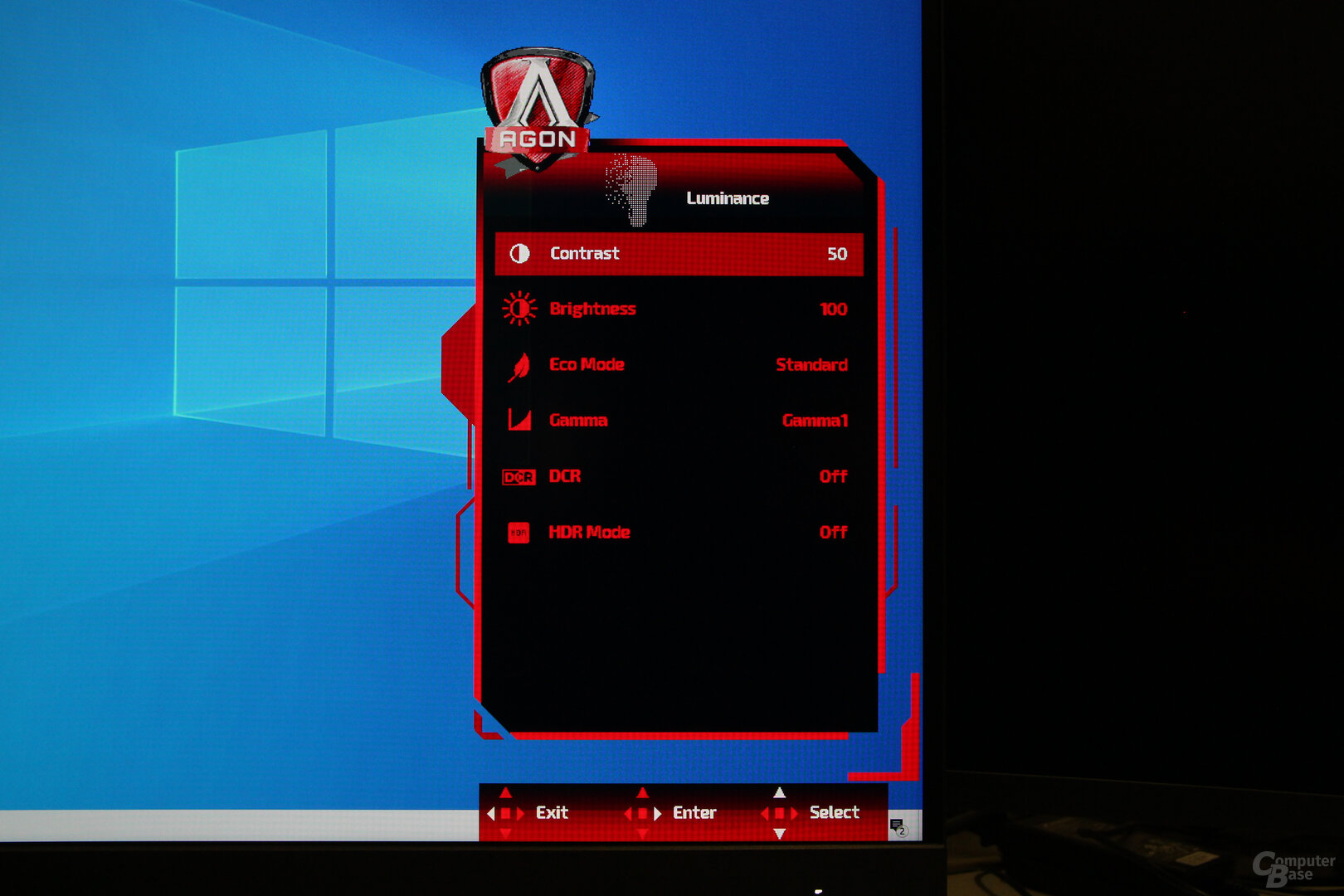Screen dimensions: 1344x896
Task: Open the Windows notification center icon
Action: click(898, 826)
